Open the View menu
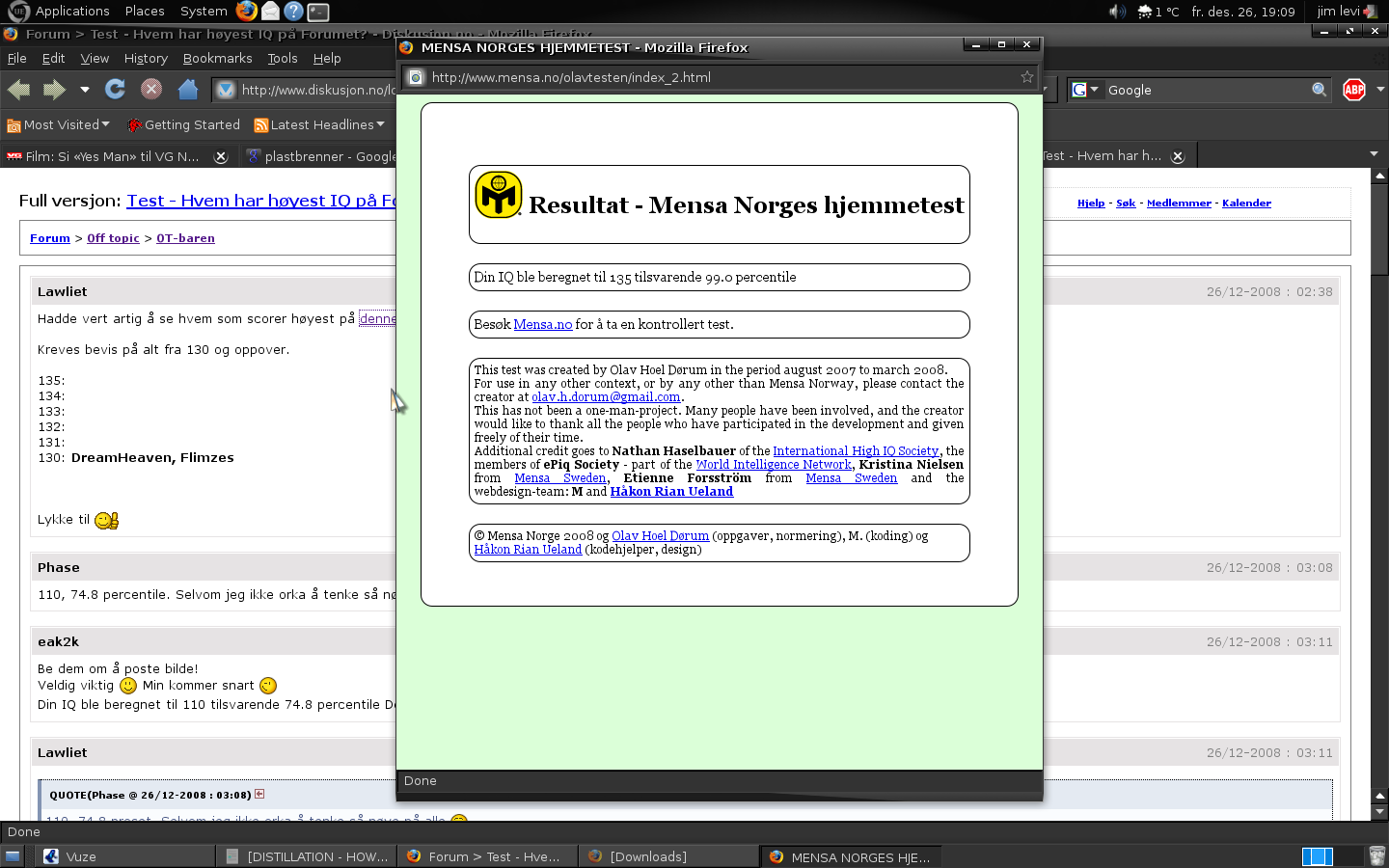 click(x=95, y=58)
